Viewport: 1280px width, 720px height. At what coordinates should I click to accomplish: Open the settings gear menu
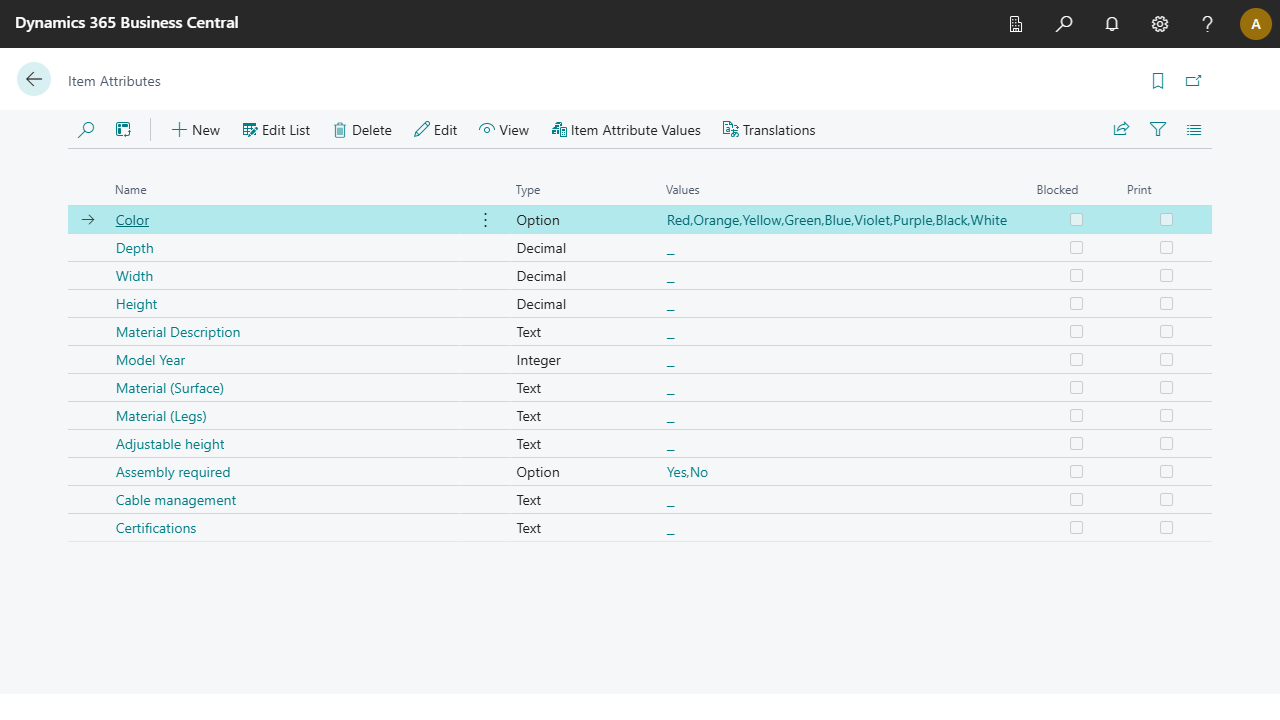[x=1160, y=24]
